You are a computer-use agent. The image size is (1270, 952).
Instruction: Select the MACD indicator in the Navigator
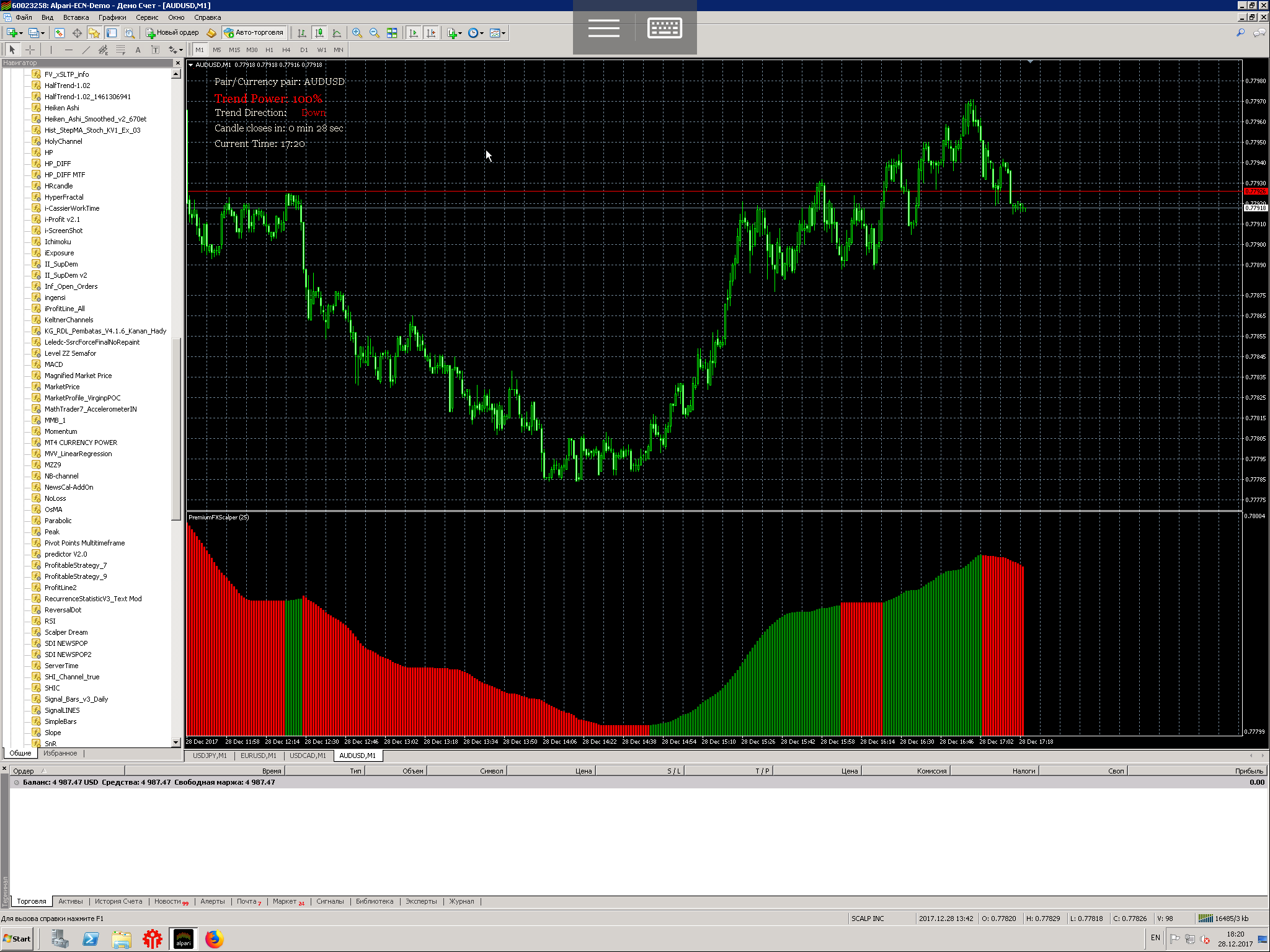pyautogui.click(x=53, y=364)
